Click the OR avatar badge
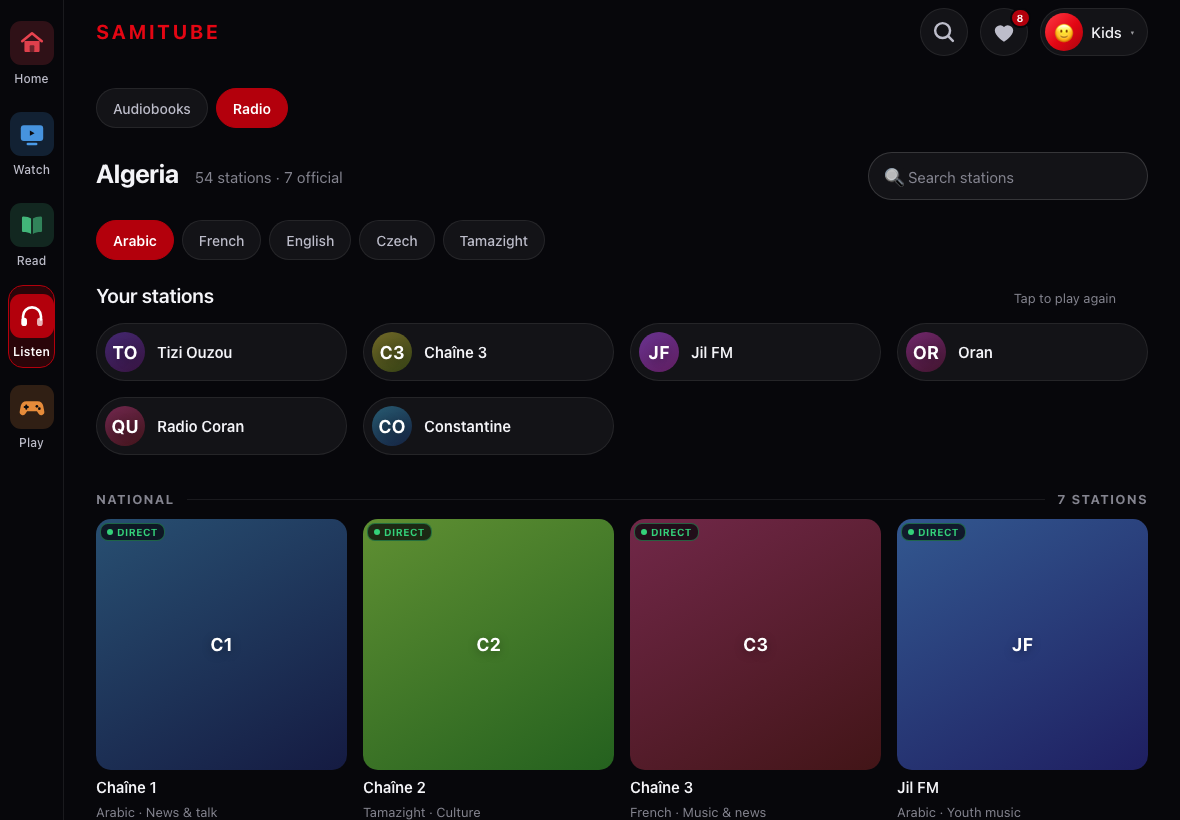1180x820 pixels. point(926,352)
